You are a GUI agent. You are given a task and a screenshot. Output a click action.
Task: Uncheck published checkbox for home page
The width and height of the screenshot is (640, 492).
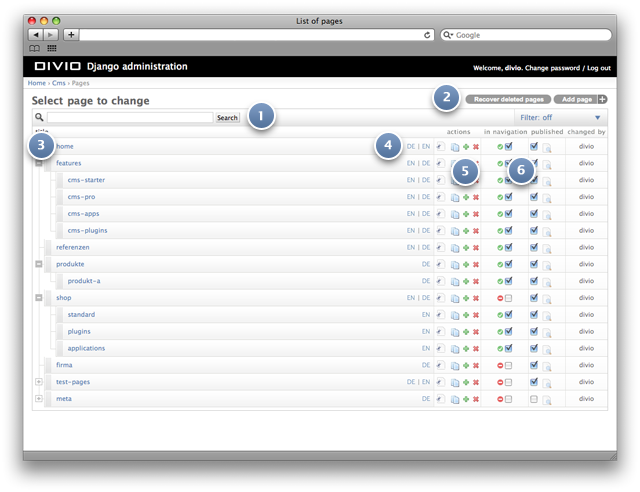pyautogui.click(x=533, y=146)
